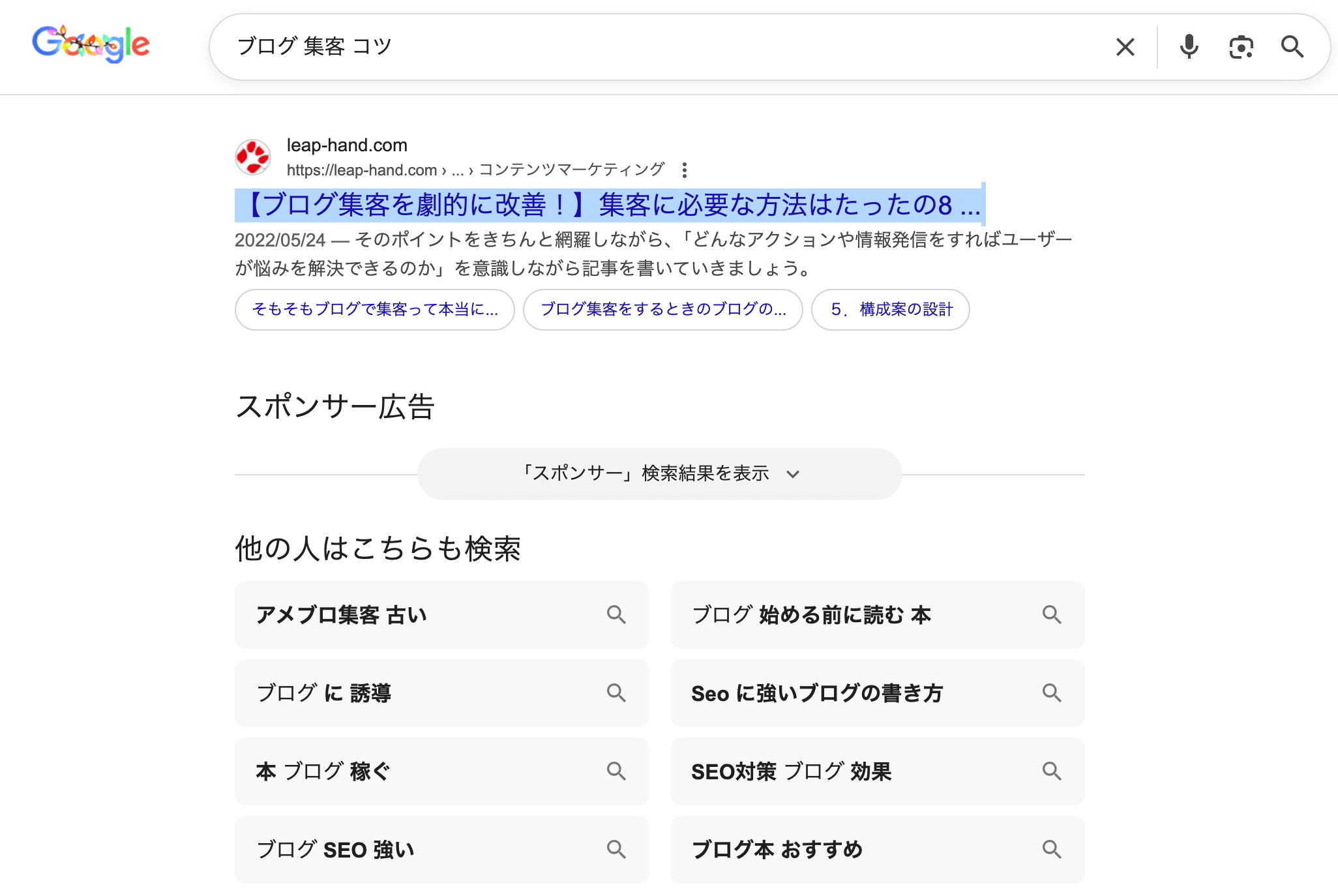Click the Google doodle logo
Viewport: 1338px width, 896px height.
[x=91, y=44]
